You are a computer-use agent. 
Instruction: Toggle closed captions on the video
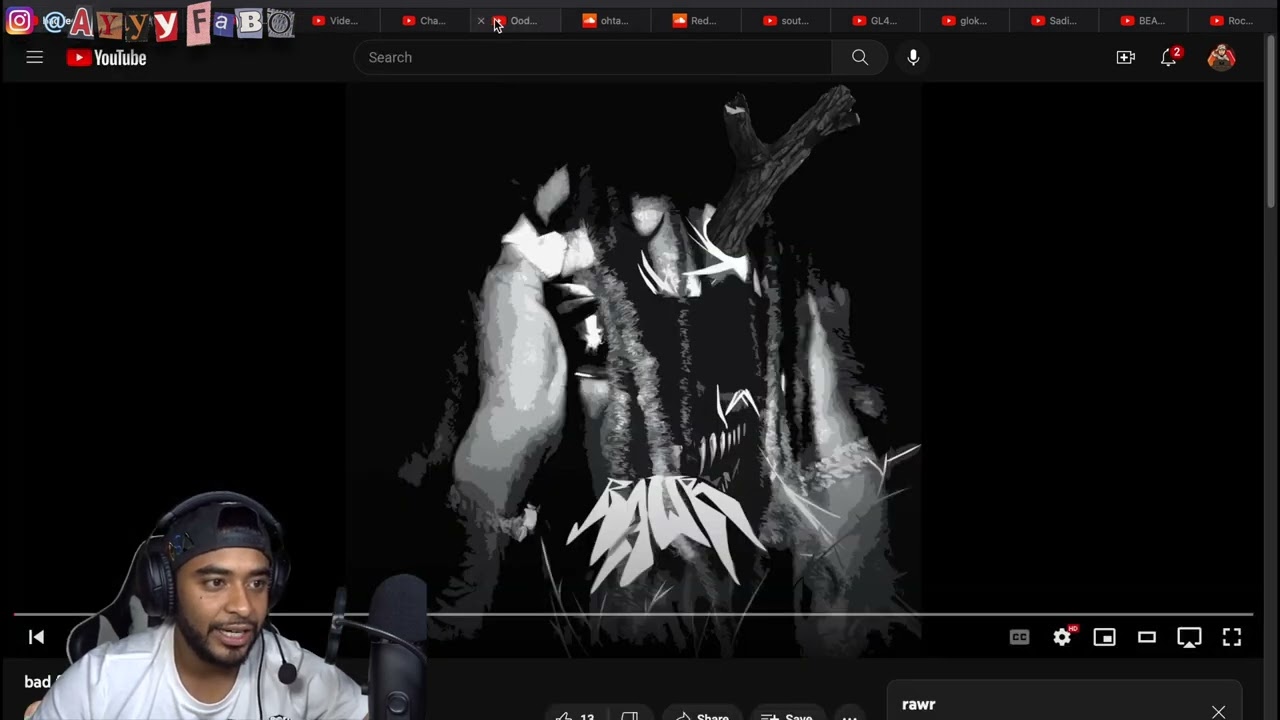[x=1019, y=637]
